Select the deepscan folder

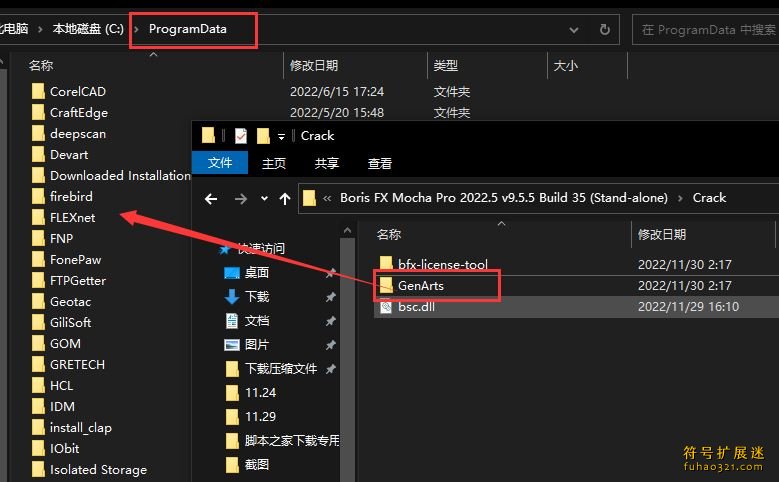[69, 134]
